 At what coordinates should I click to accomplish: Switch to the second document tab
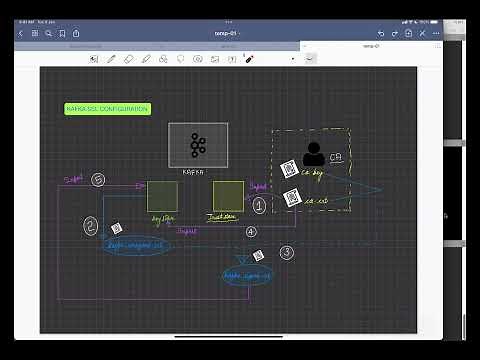pos(228,46)
